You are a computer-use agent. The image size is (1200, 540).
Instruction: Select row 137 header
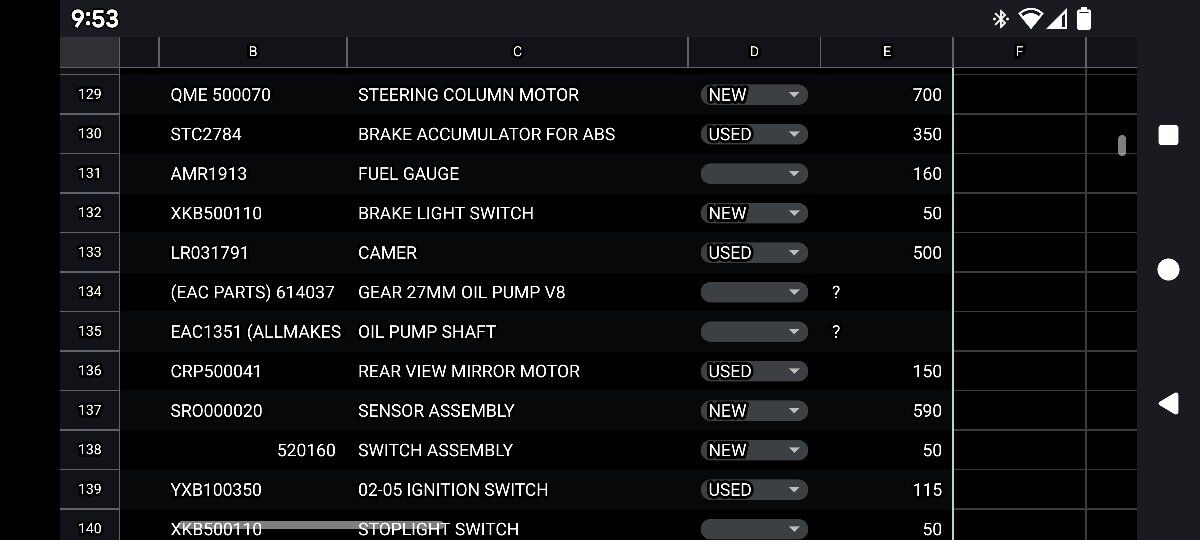point(90,410)
